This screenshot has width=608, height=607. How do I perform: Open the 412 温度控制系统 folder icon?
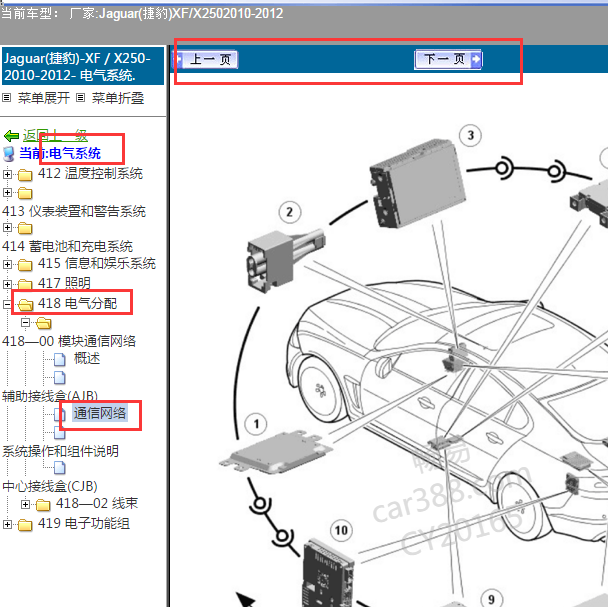[25, 175]
